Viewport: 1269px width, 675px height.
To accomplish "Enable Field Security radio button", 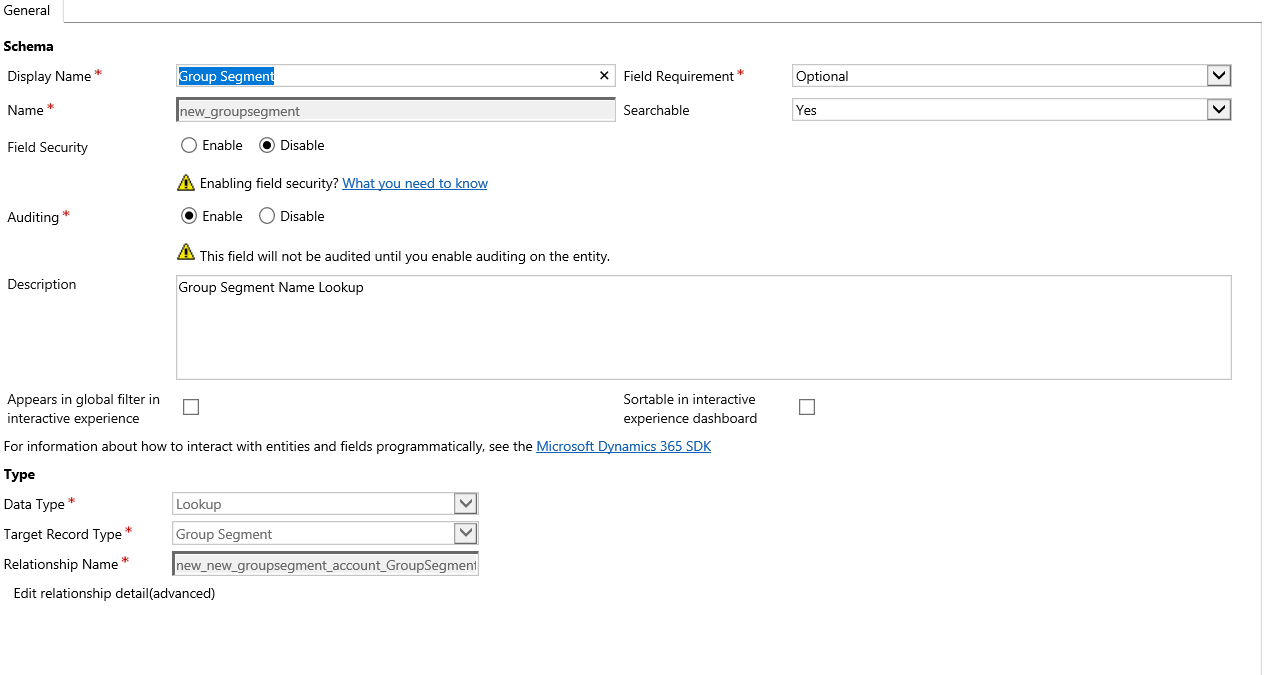I will pos(189,145).
